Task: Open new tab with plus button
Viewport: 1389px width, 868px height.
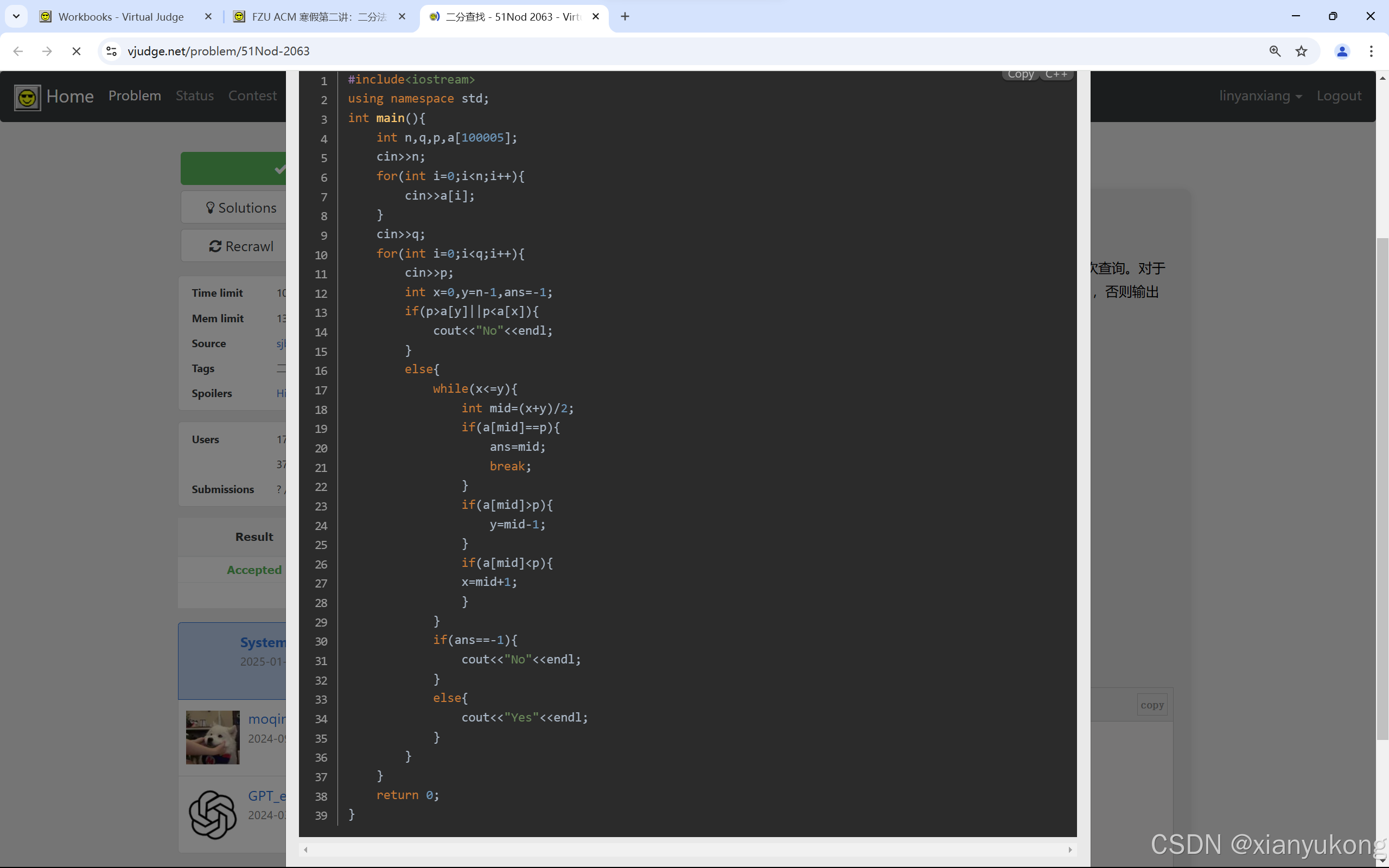Action: 625,17
